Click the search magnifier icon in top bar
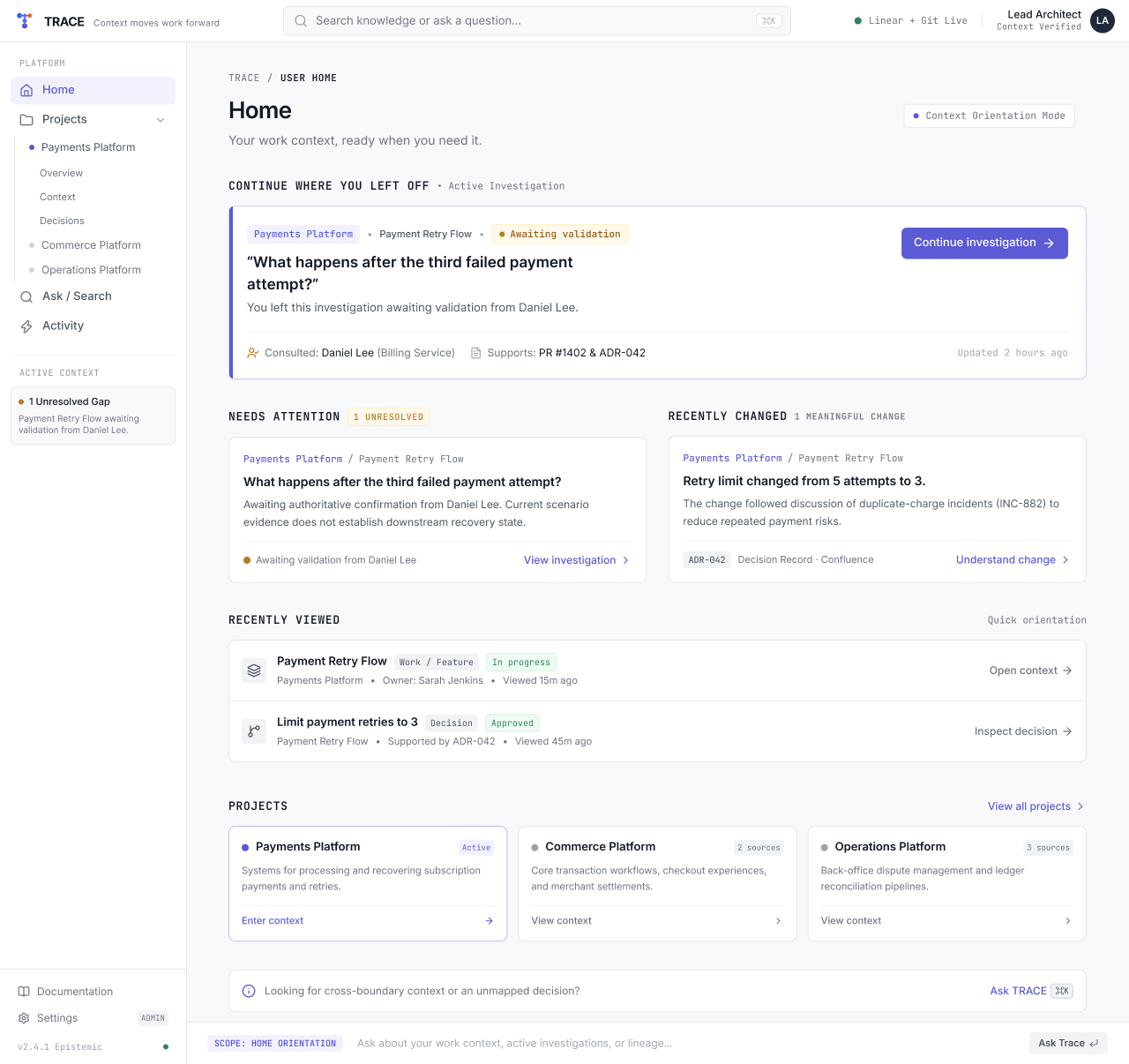The height and width of the screenshot is (1064, 1129). coord(301,20)
